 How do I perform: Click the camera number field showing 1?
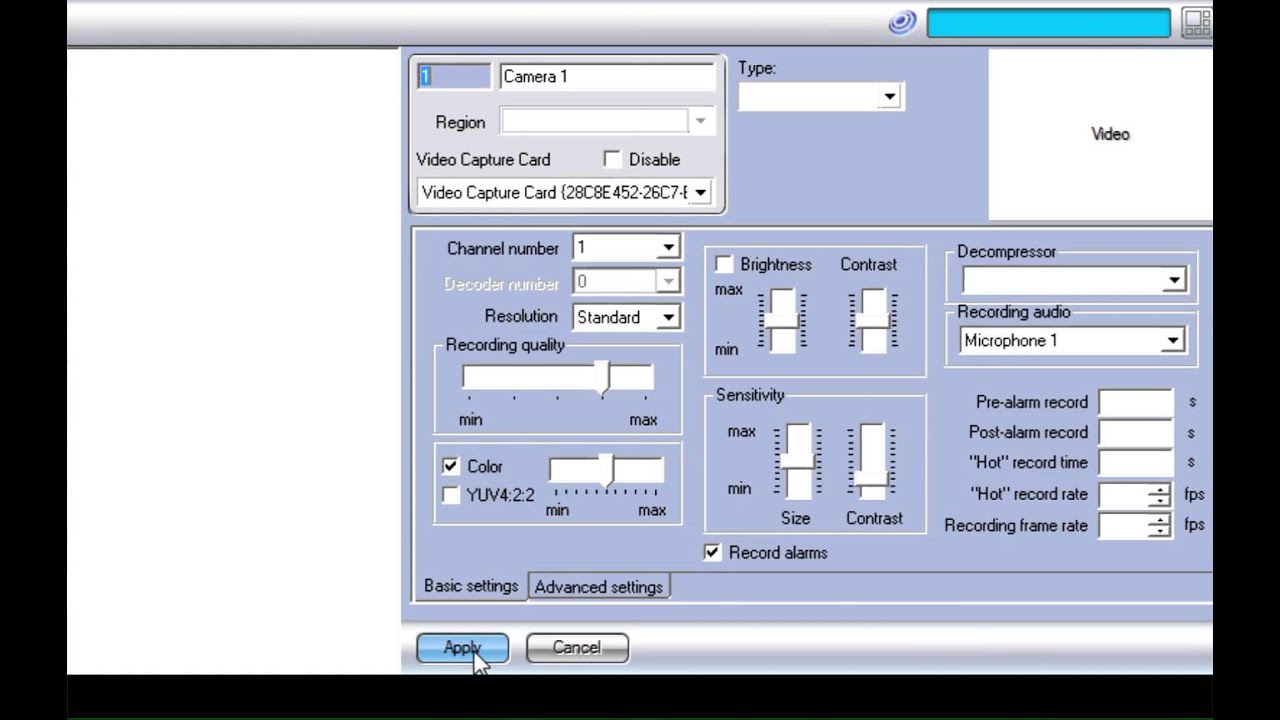tap(455, 77)
